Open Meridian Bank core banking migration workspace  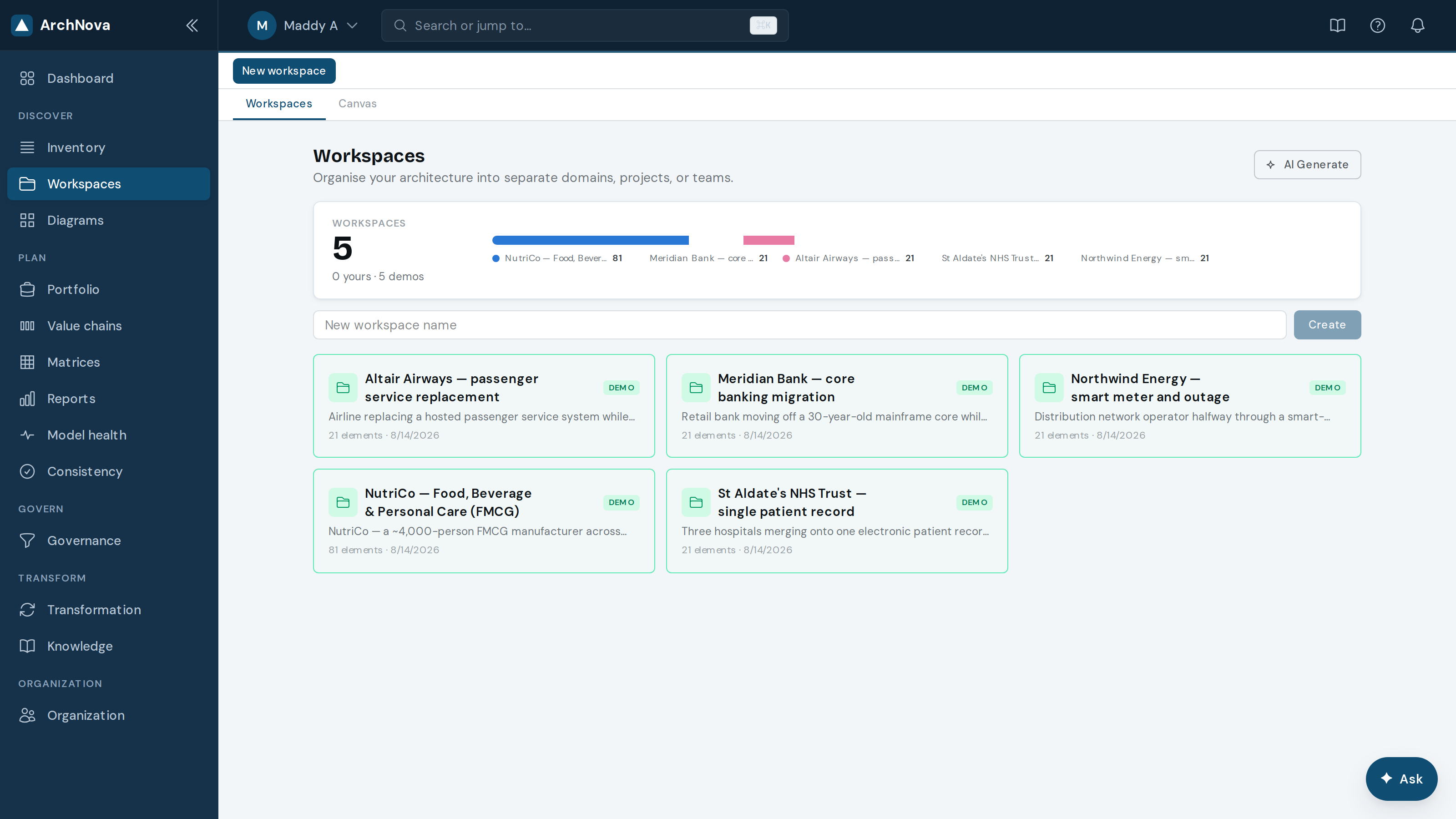[837, 406]
